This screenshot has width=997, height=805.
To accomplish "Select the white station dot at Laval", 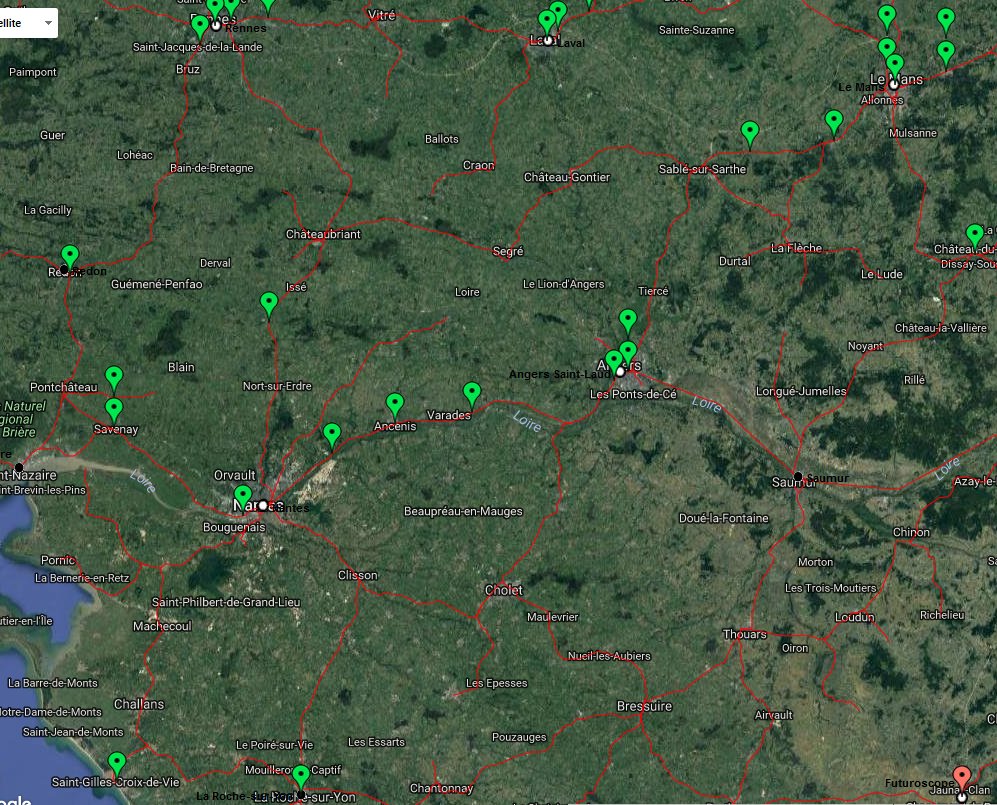I will pos(548,40).
